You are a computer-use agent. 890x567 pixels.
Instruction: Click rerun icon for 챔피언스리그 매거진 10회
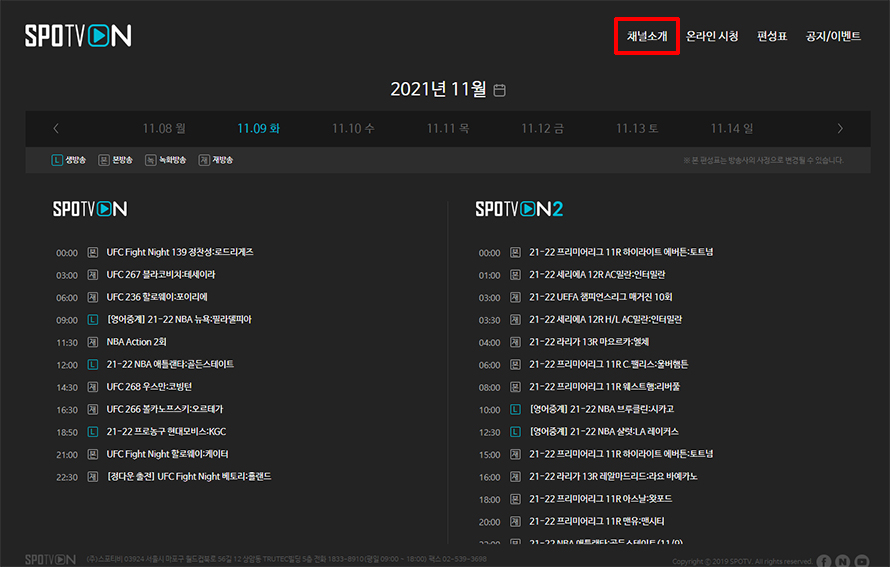[x=515, y=297]
